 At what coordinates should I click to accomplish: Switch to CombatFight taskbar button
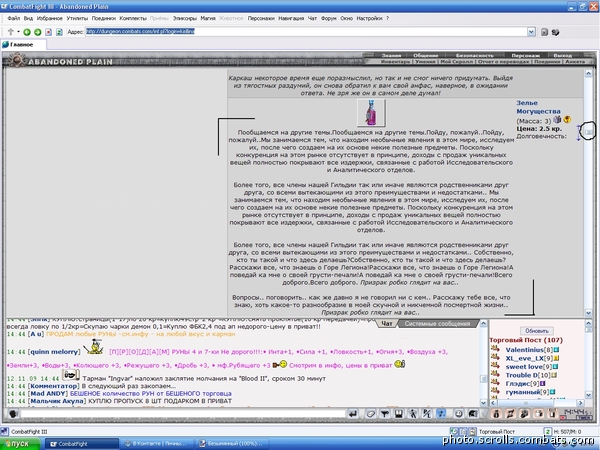click(x=82, y=444)
